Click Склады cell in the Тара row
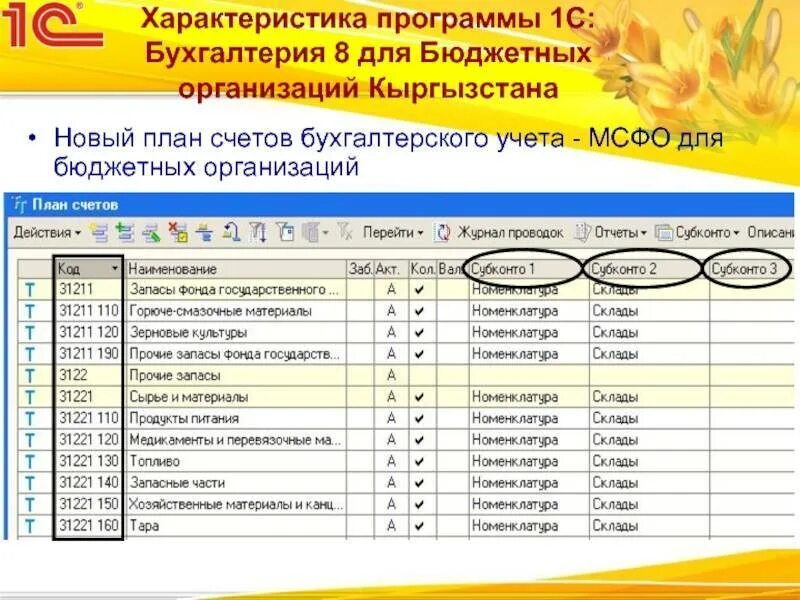Screen dimensions: 800x600 [x=649, y=526]
